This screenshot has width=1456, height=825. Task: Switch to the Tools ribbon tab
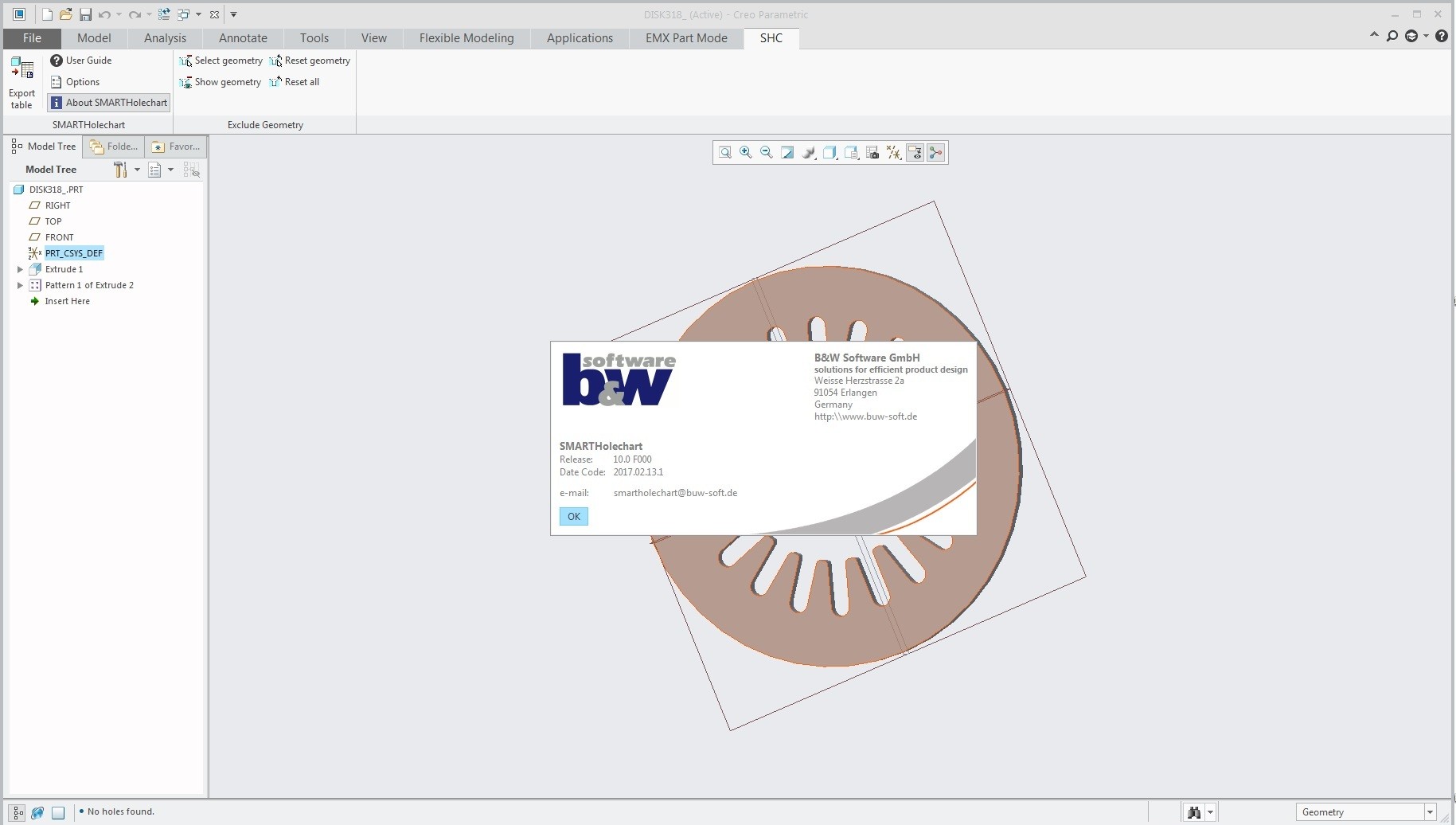(314, 38)
